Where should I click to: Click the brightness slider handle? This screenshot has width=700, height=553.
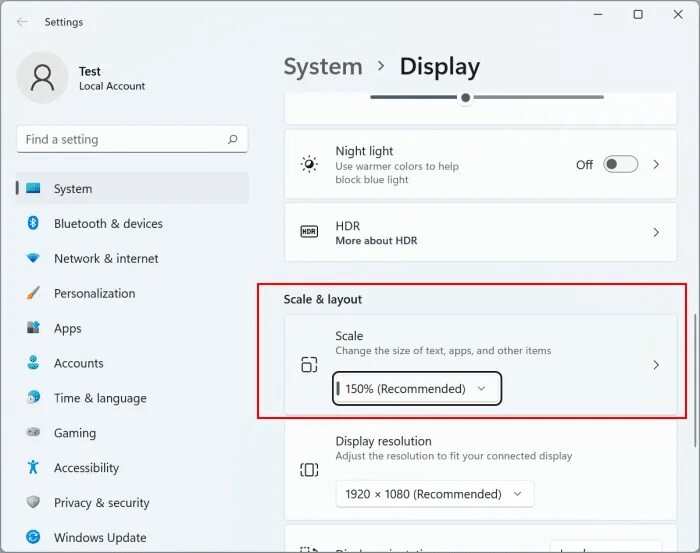466,97
